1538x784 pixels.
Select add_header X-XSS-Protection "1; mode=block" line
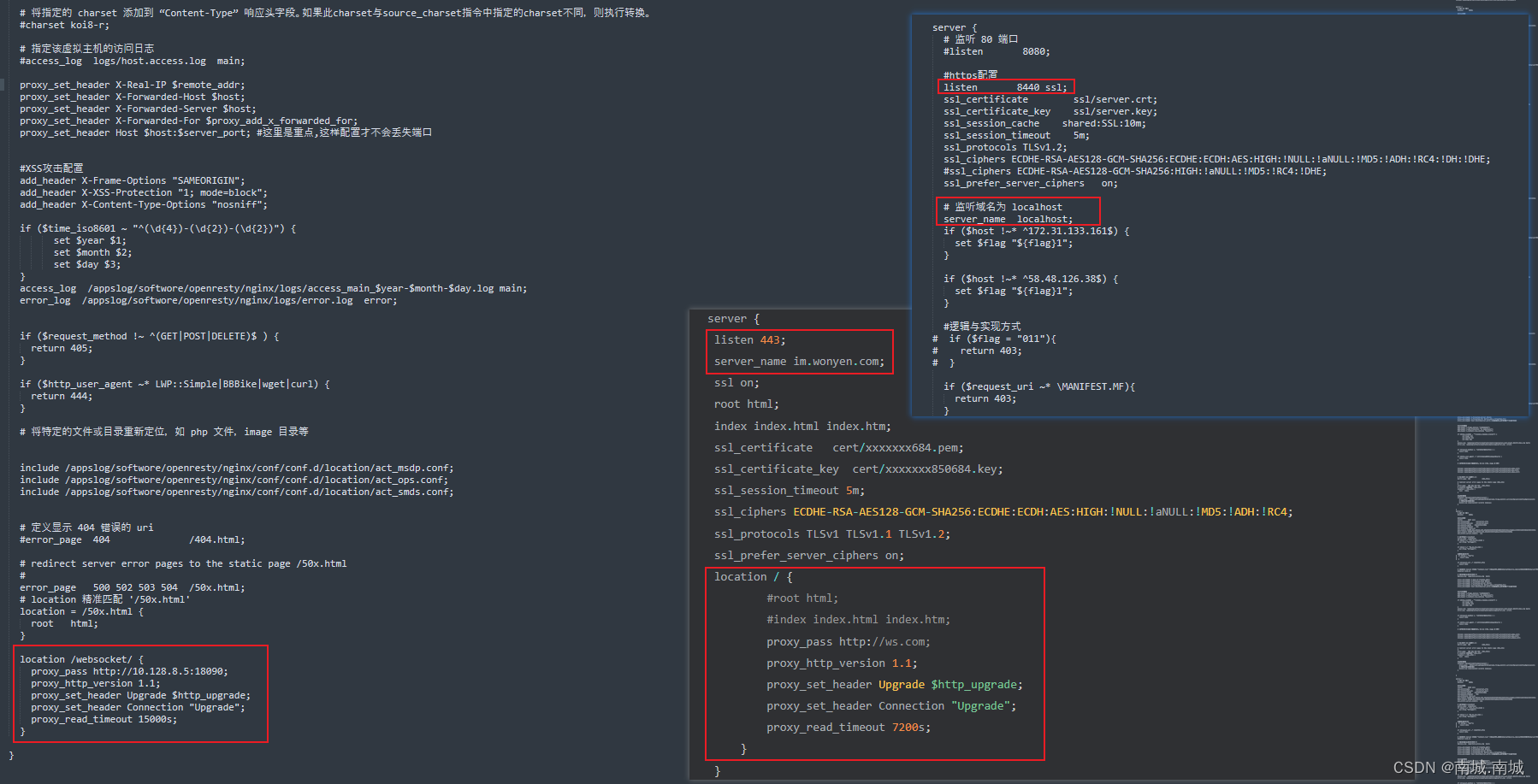[144, 192]
